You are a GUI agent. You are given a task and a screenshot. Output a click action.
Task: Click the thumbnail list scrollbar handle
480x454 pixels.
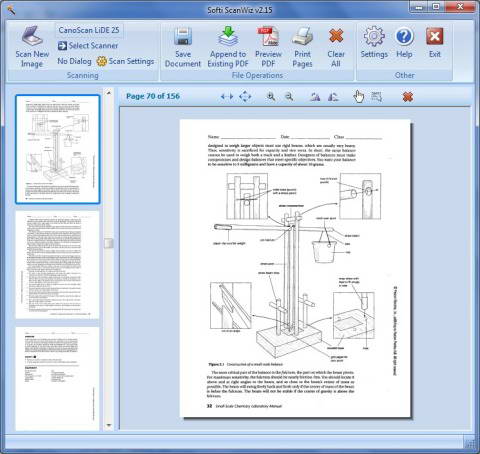pyautogui.click(x=109, y=243)
